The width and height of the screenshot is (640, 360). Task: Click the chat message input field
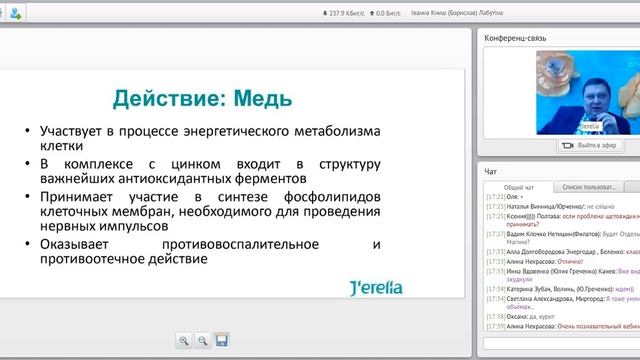pos(562,343)
